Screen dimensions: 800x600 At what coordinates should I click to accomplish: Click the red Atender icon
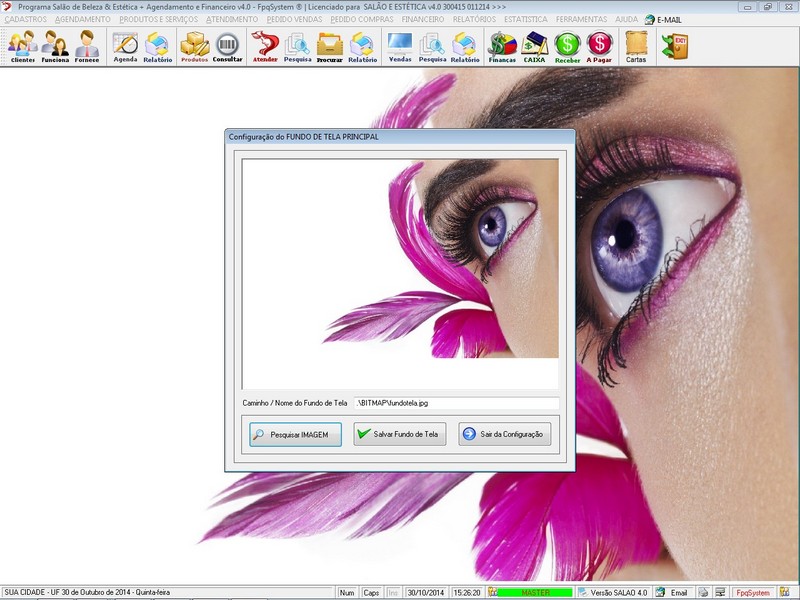coord(265,46)
